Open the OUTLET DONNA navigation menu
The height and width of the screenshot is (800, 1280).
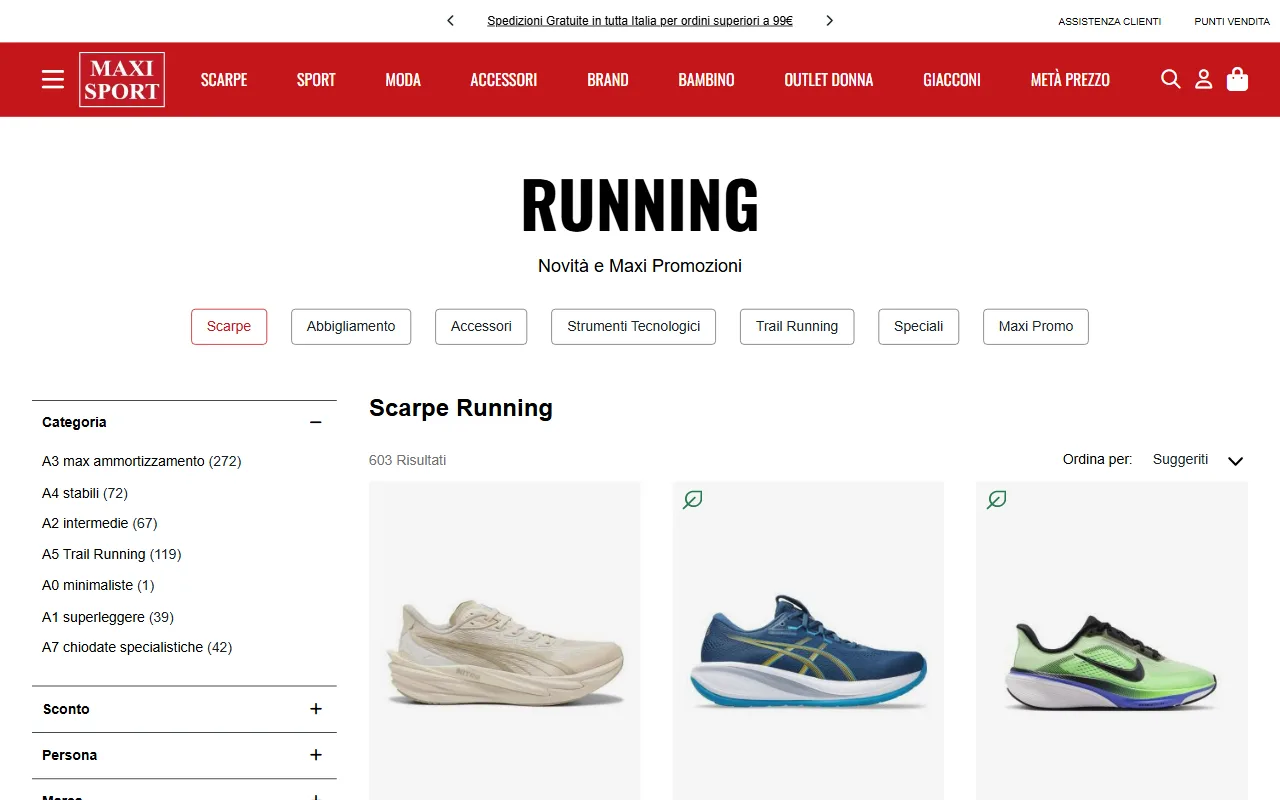tap(829, 80)
